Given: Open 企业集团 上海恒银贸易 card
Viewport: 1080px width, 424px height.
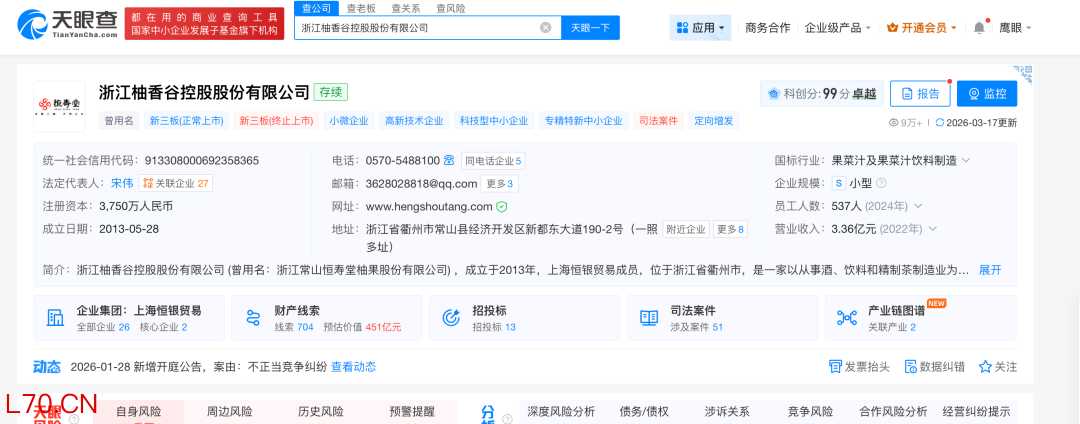Looking at the screenshot, I should [129, 318].
